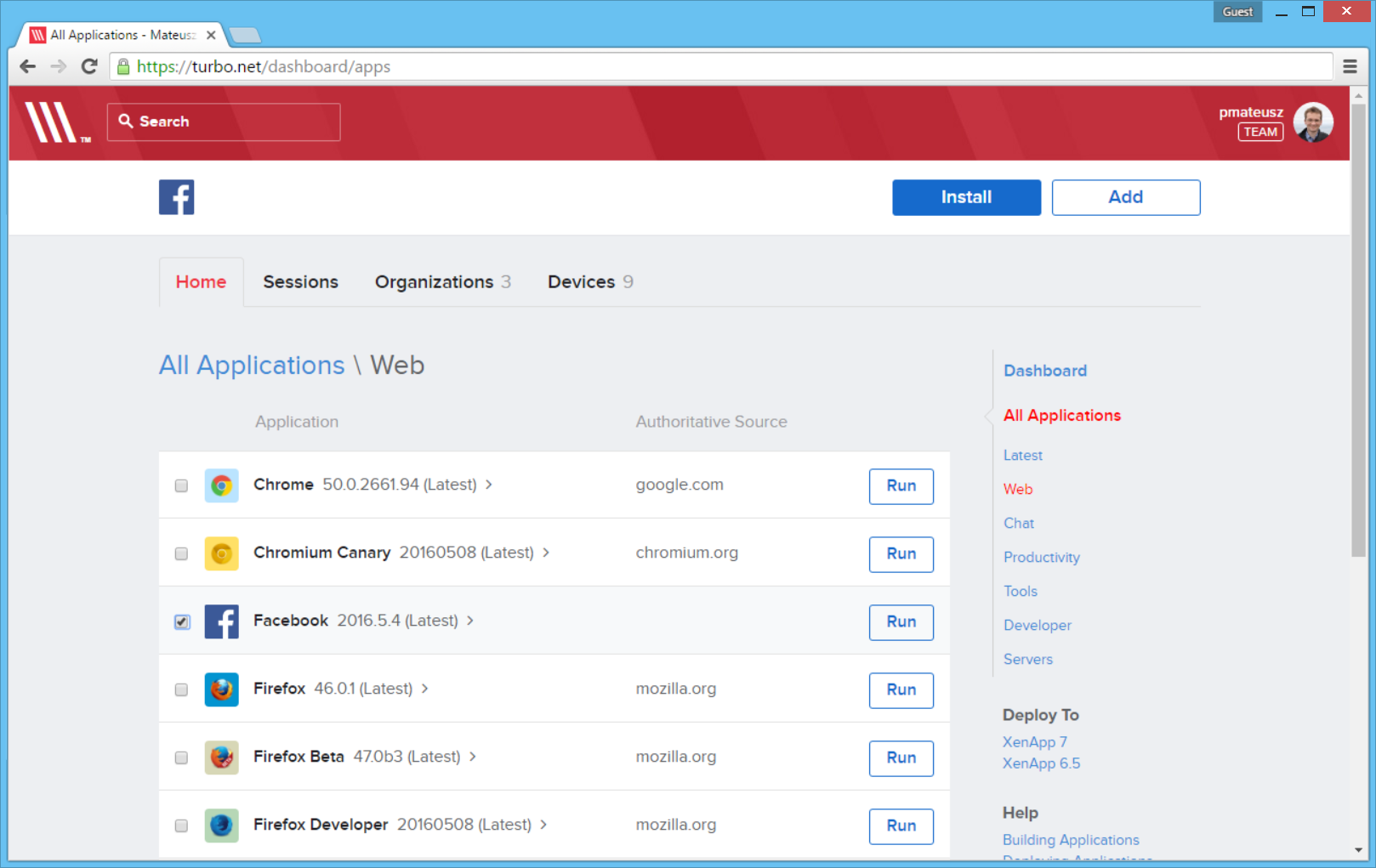Click the Chromium Canary app icon
The height and width of the screenshot is (868, 1376).
[x=222, y=553]
